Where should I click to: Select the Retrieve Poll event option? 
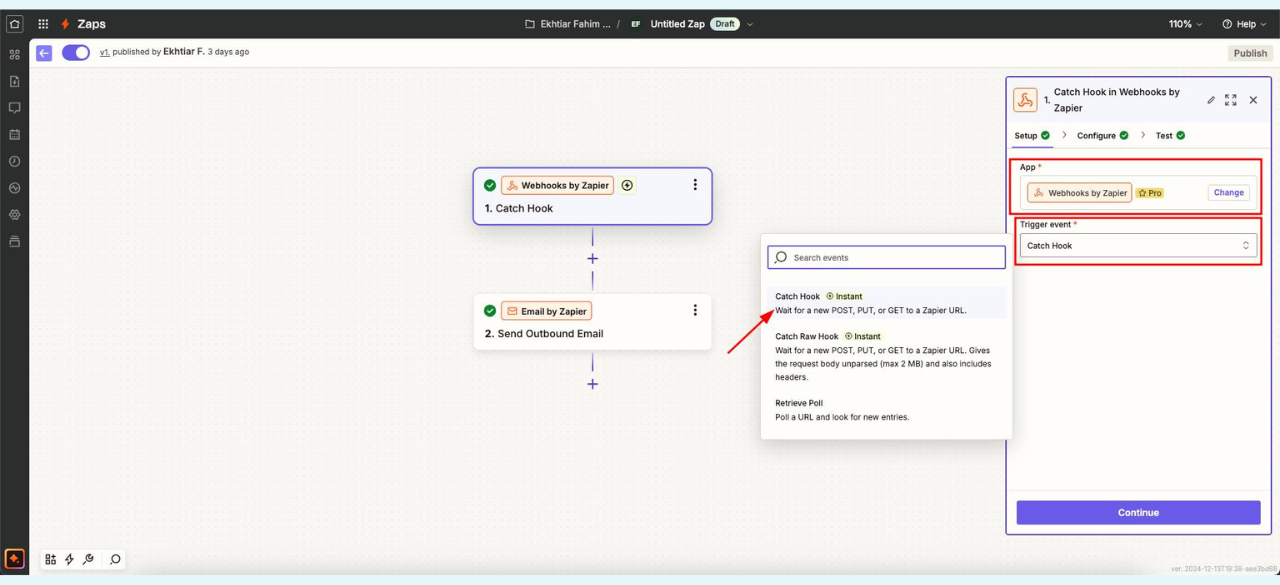pos(886,410)
